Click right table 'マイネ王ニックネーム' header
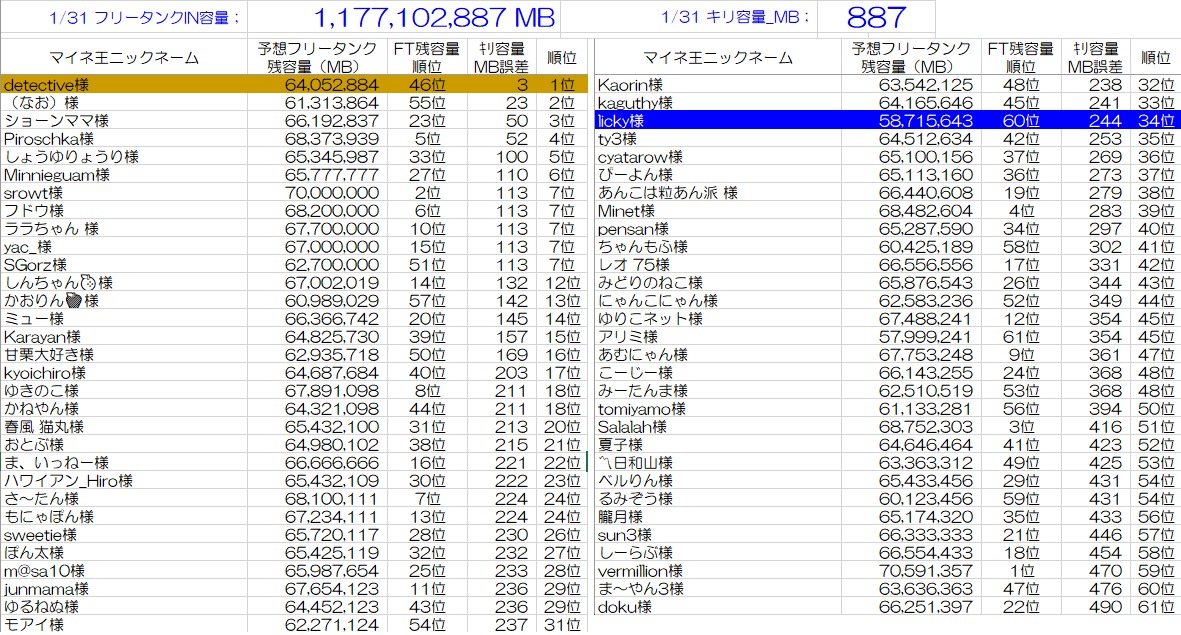 (718, 57)
